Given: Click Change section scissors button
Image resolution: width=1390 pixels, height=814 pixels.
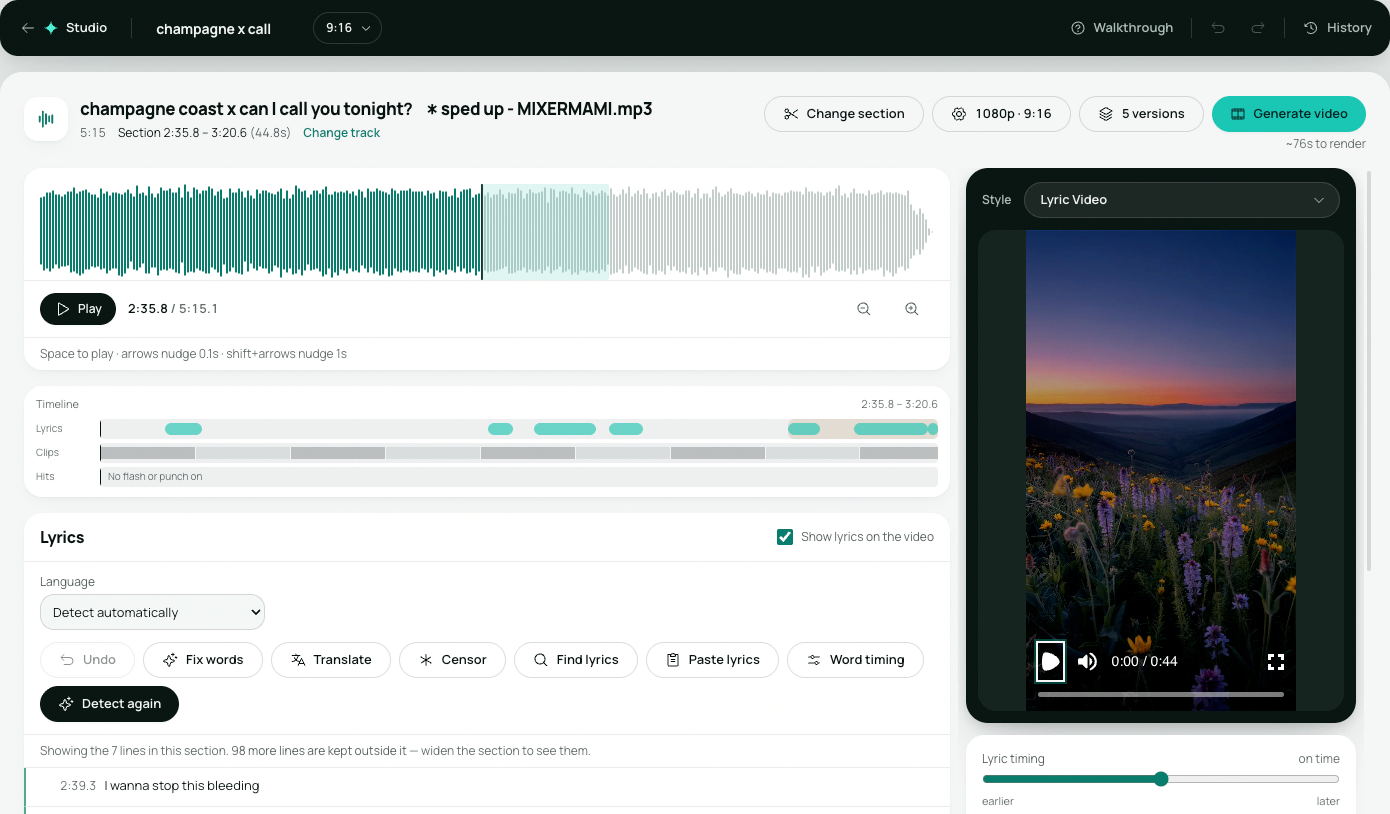Looking at the screenshot, I should click(x=843, y=114).
